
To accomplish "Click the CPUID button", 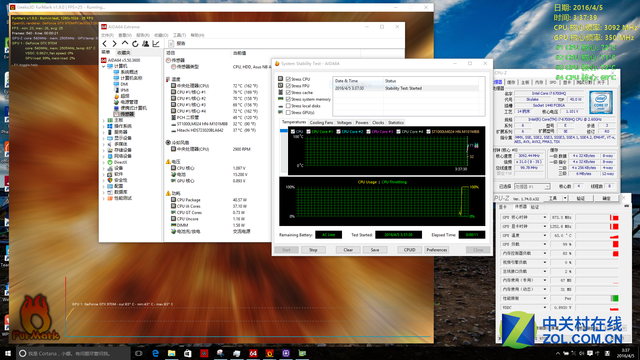I will tap(409, 250).
